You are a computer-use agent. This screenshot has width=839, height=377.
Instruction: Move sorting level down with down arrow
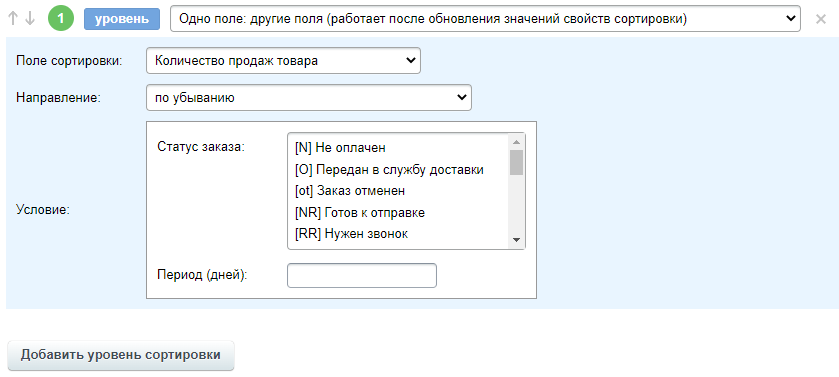click(30, 19)
